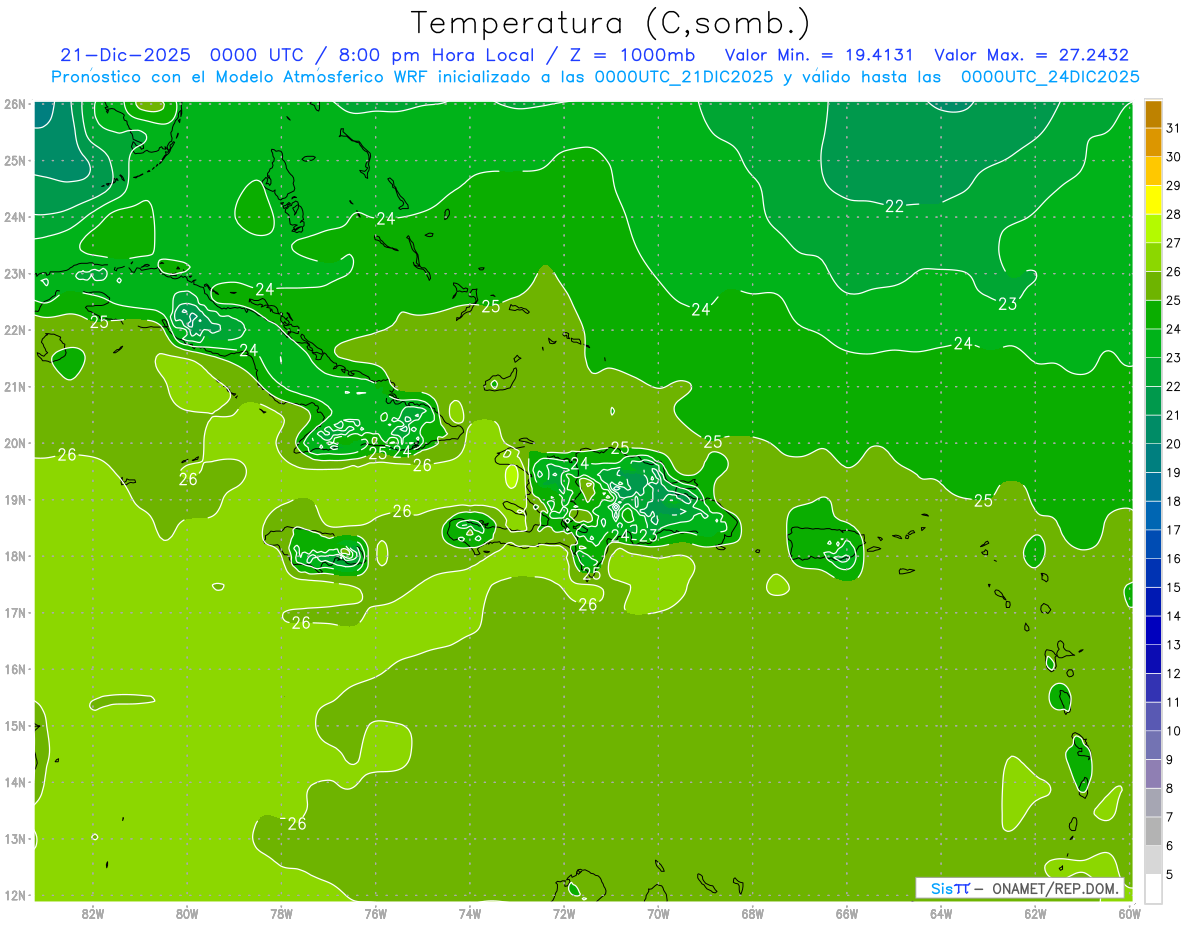The image size is (1200, 927).
Task: Click the '26' contour label near 13N
Action: click(x=297, y=824)
